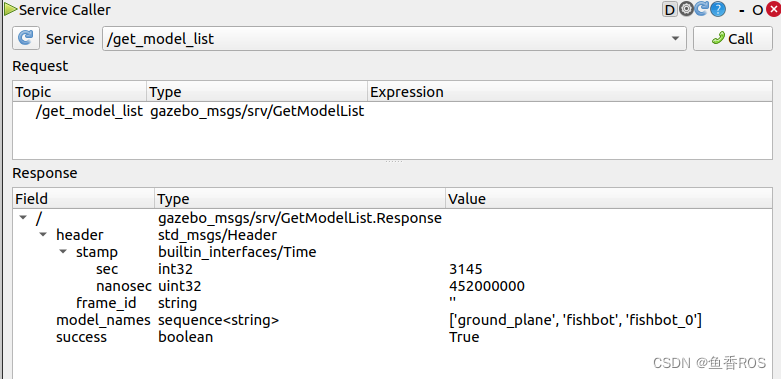Collapse the stamp tree node
781x379 pixels.
point(63,252)
